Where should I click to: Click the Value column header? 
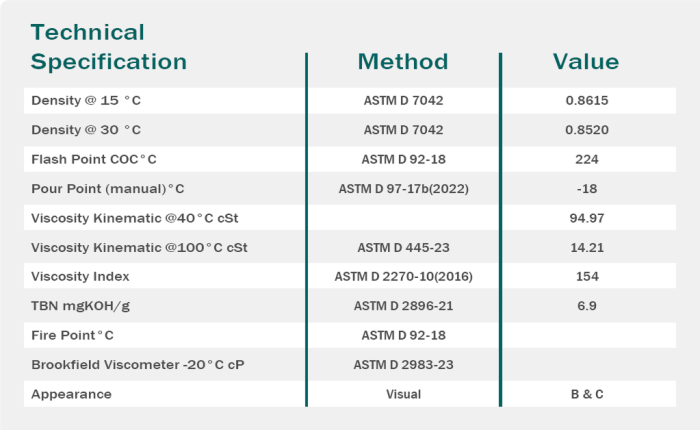586,62
